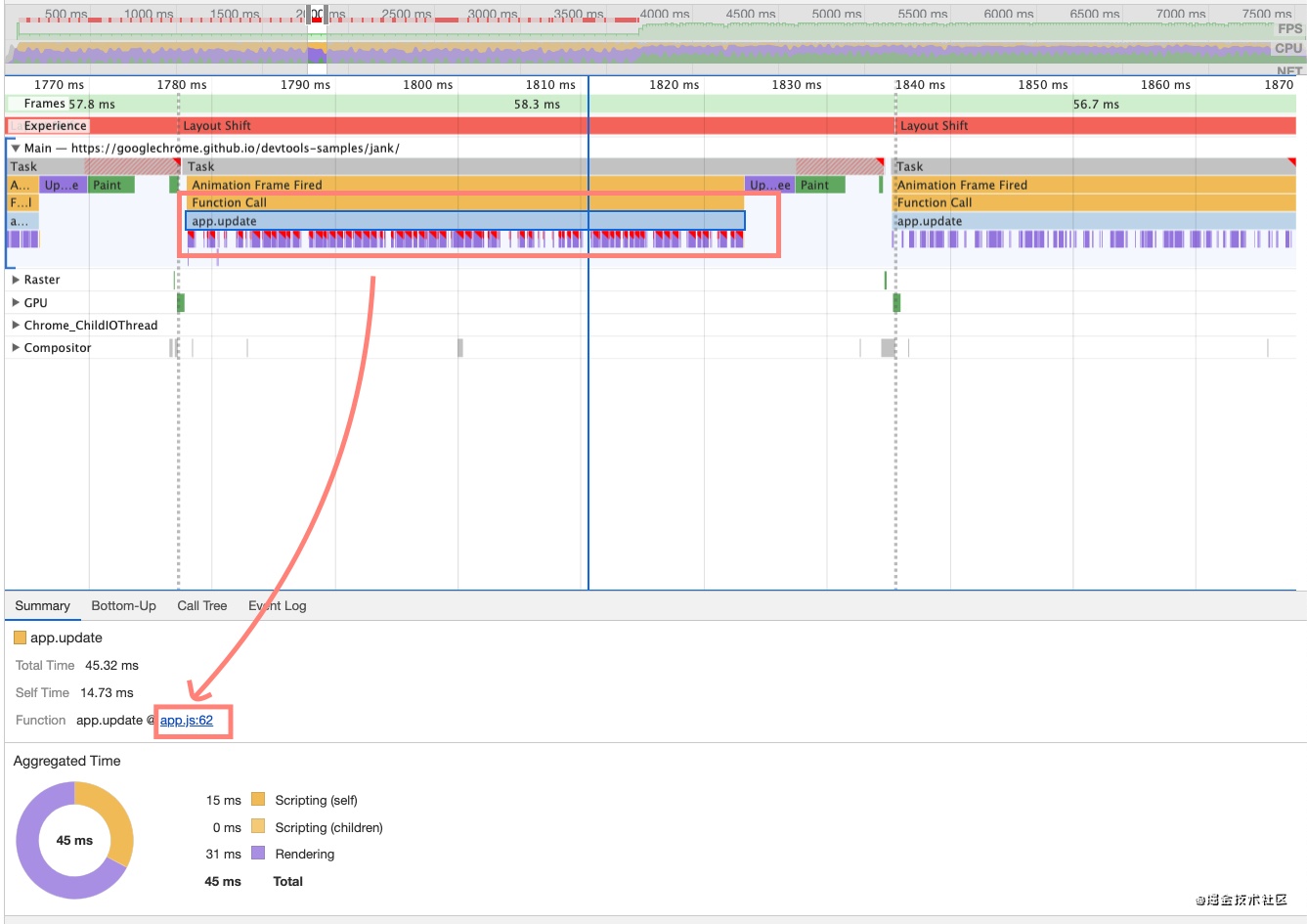Expand the Compositor track
The image size is (1307, 924).
click(x=16, y=348)
